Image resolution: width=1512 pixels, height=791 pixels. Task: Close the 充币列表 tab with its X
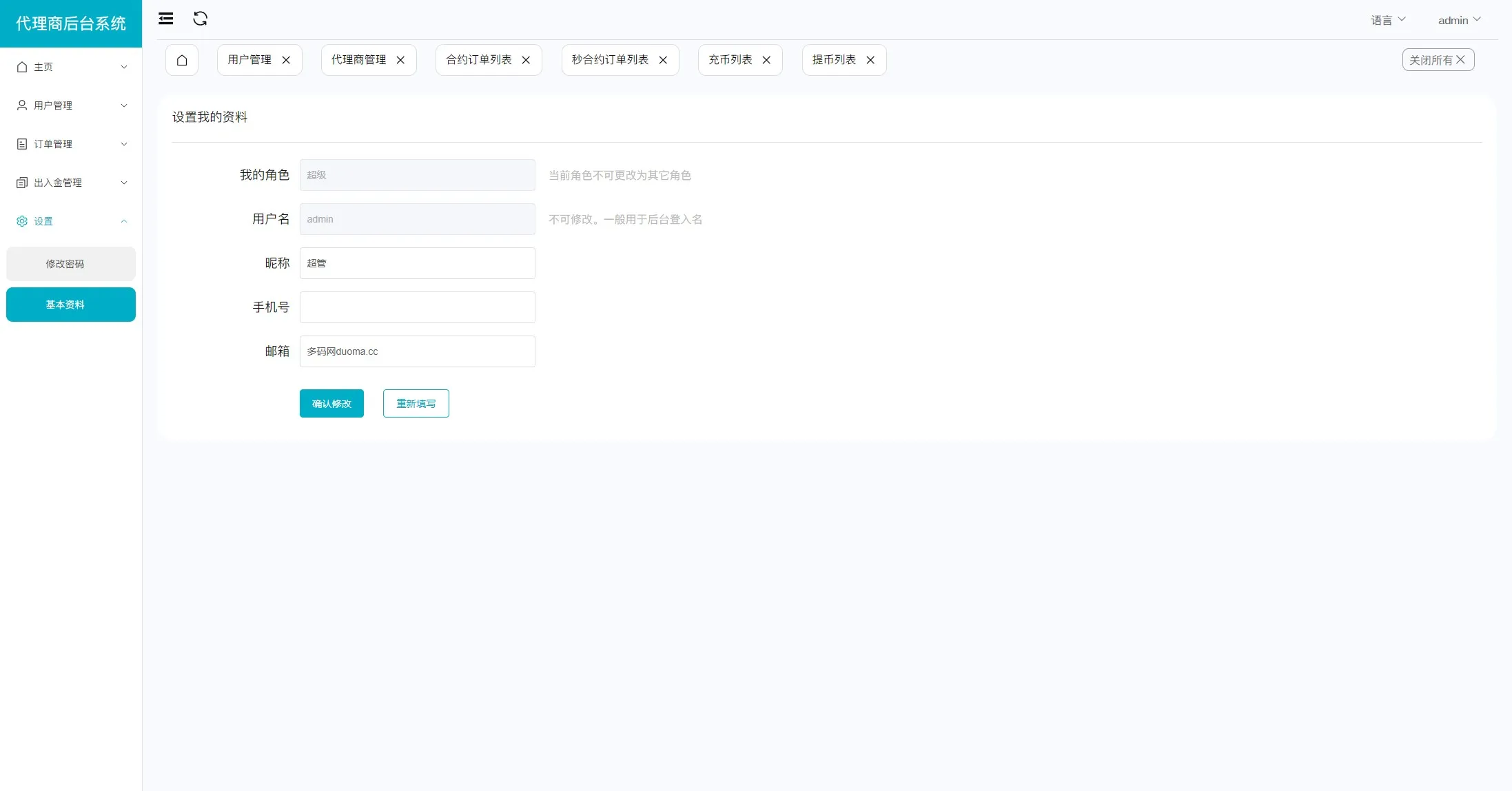[x=766, y=60]
